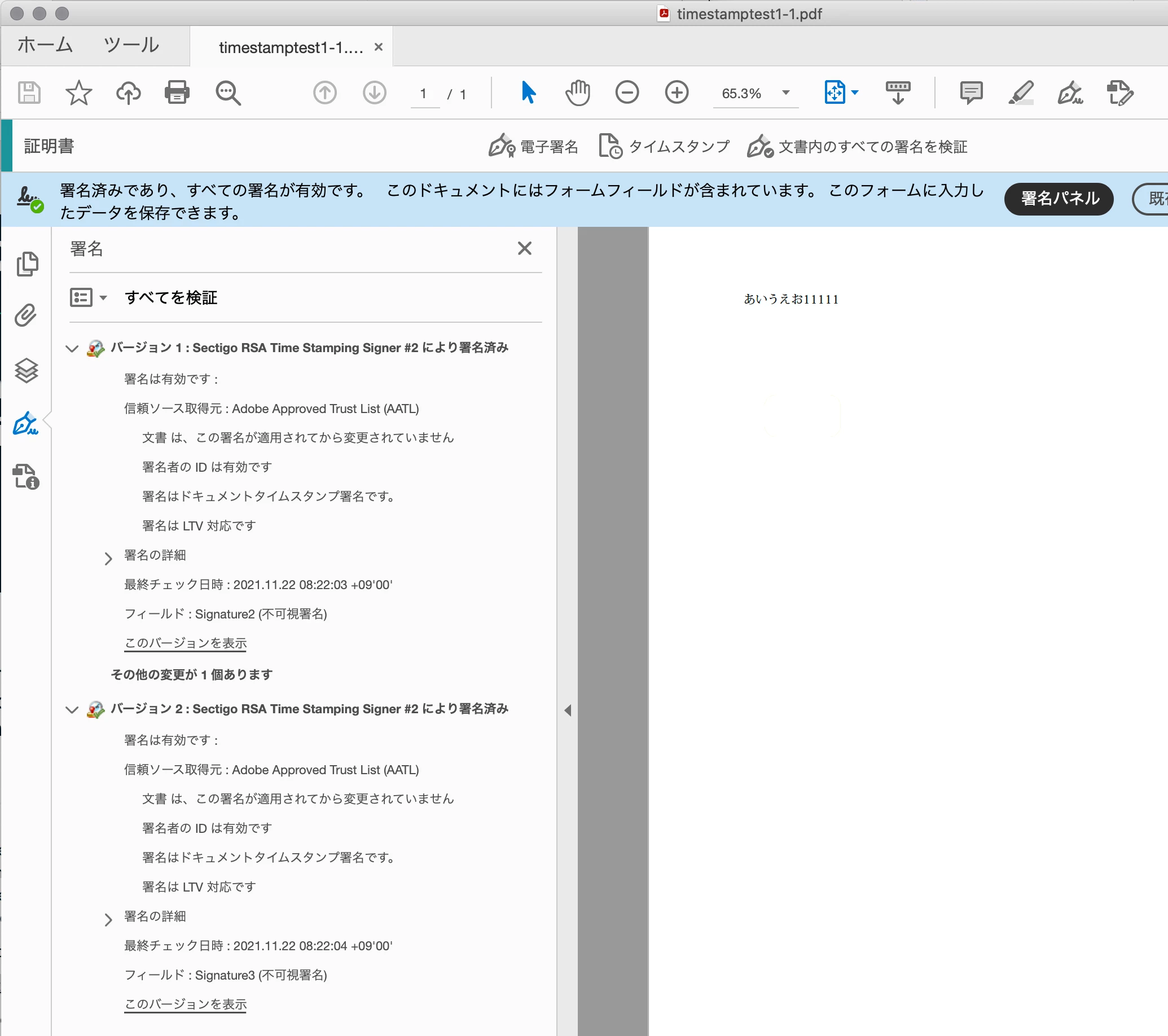Image resolution: width=1168 pixels, height=1036 pixels.
Task: Switch to the ホーム tab
Action: (45, 45)
